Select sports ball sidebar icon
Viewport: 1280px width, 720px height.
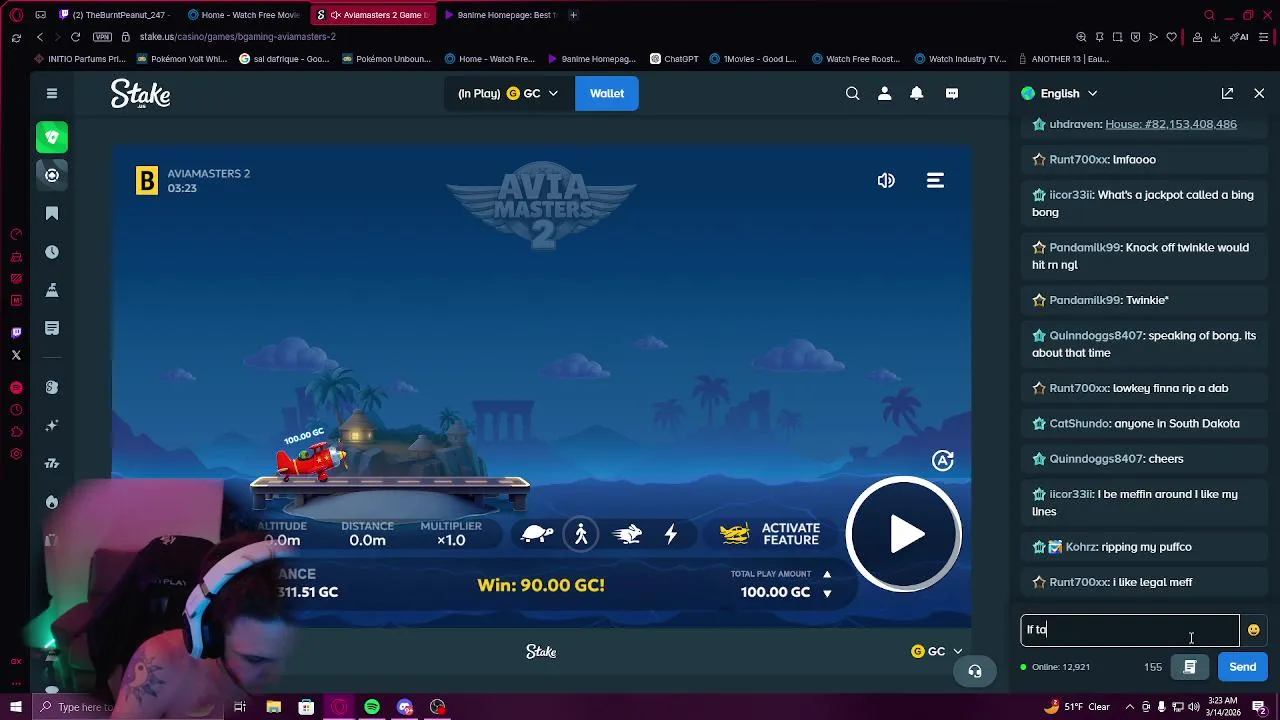pyautogui.click(x=52, y=175)
